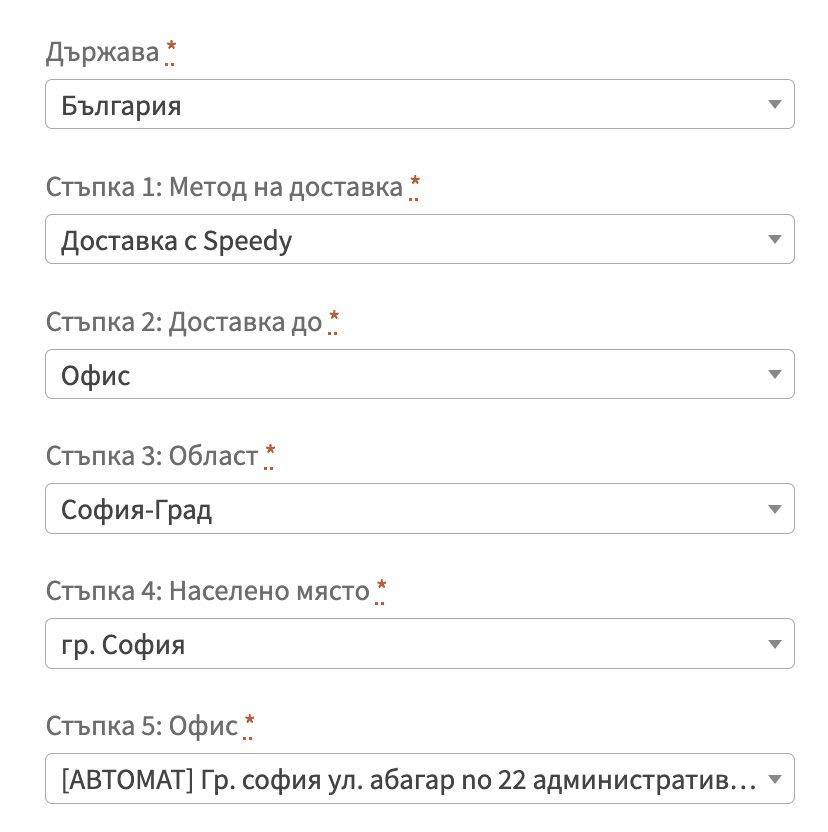The width and height of the screenshot is (828, 832).
Task: Click the arrow beside the АВТОМАТ office field
Action: coord(775,778)
